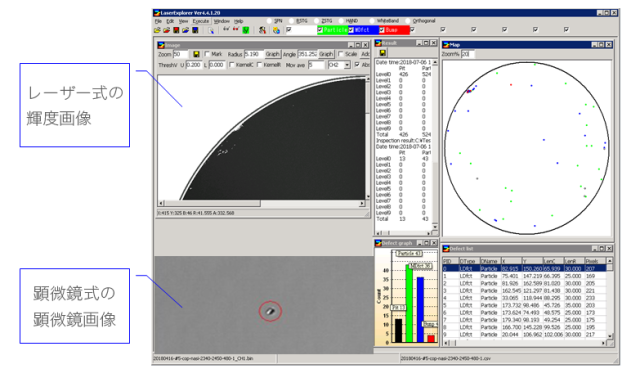Click the DType column header
The height and width of the screenshot is (378, 640).
tap(469, 261)
